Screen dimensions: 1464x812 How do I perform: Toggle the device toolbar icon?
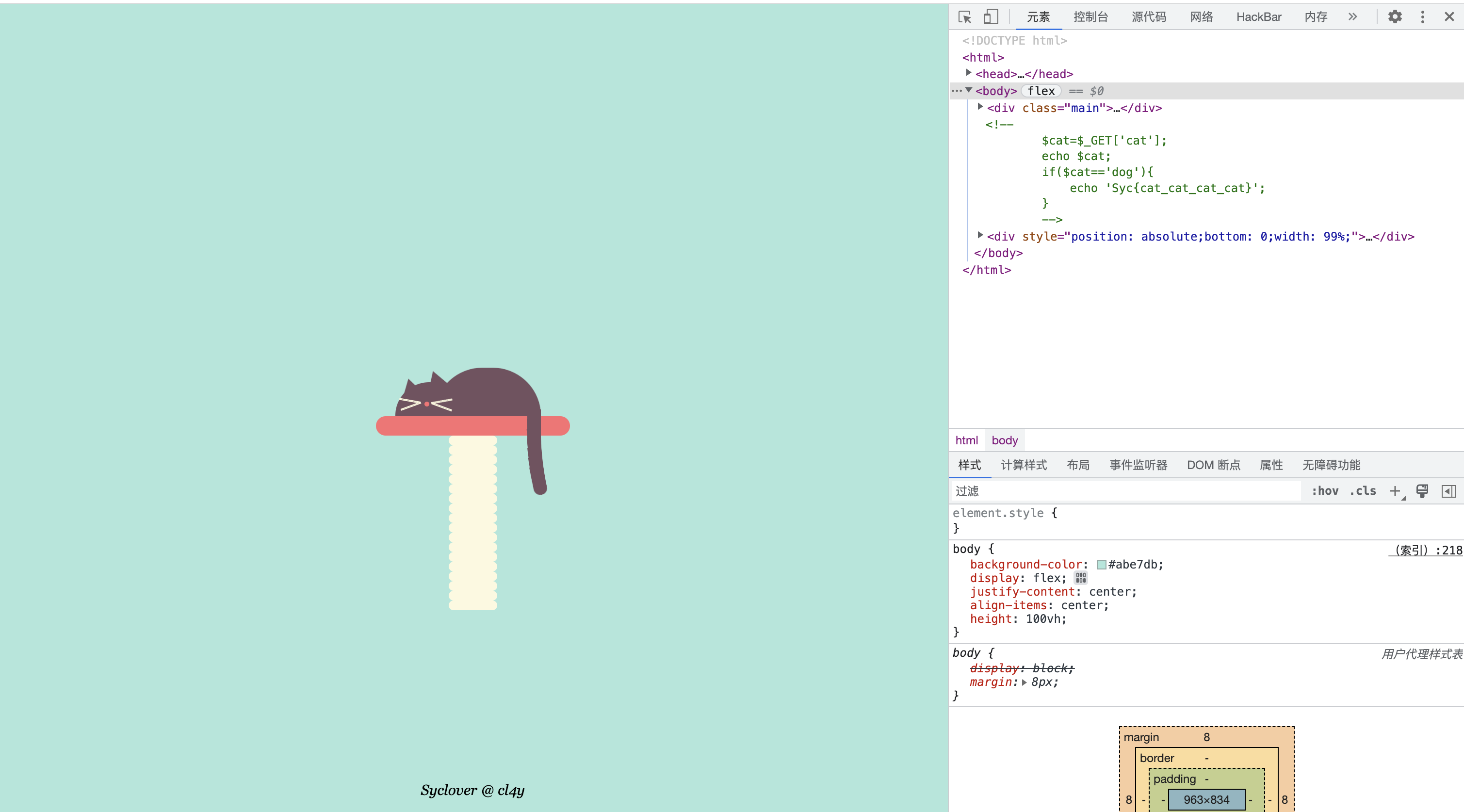(x=991, y=17)
